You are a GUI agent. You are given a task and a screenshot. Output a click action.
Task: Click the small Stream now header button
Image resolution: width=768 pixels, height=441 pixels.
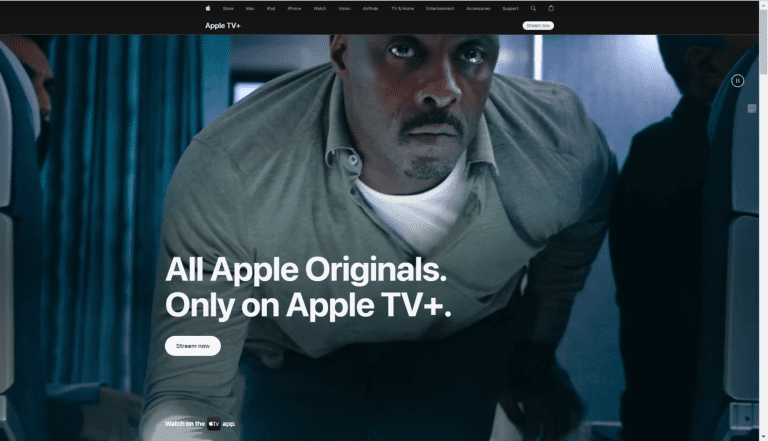[x=538, y=25]
